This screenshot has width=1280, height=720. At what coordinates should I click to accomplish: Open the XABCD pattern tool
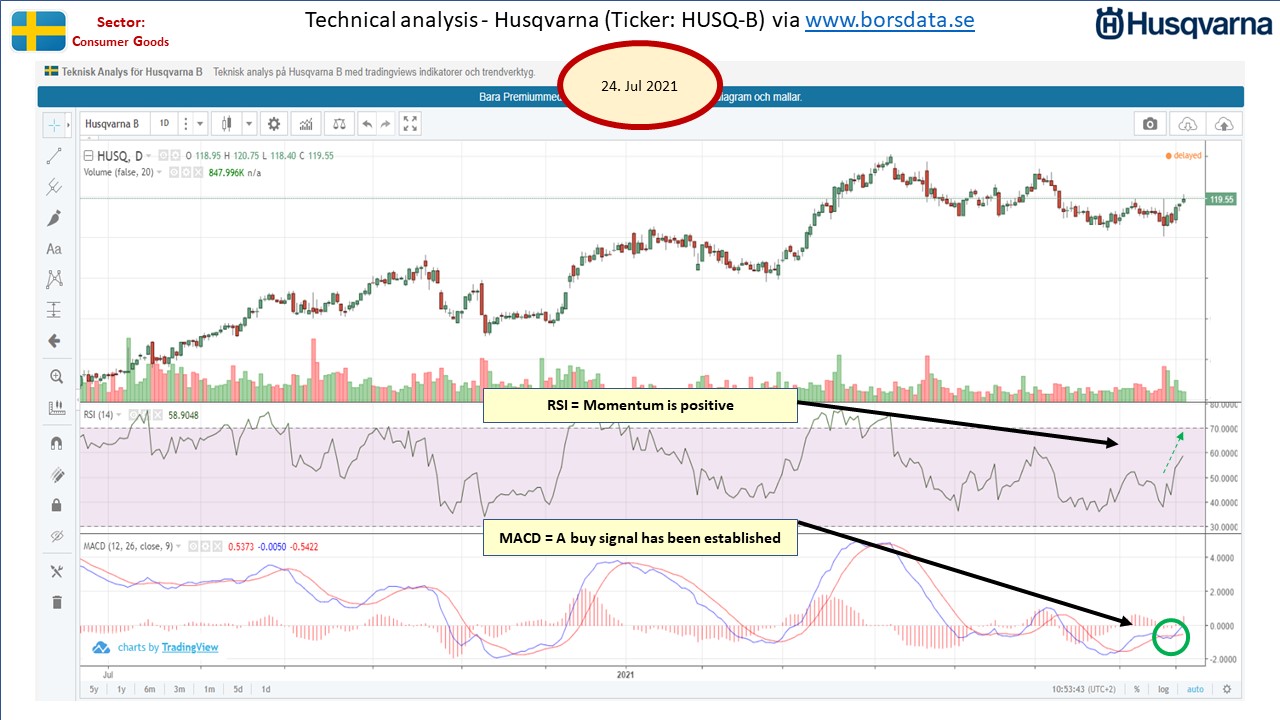54,279
